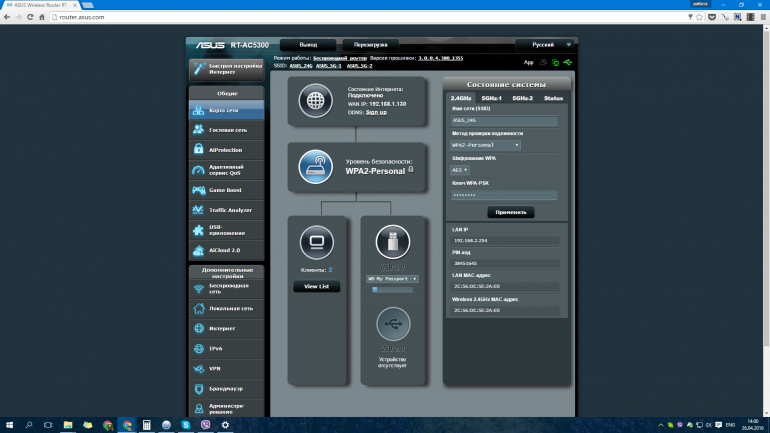This screenshot has height=433, width=770.
Task: Click the ASUS_5G-1 SSID link in header
Action: pyautogui.click(x=329, y=65)
